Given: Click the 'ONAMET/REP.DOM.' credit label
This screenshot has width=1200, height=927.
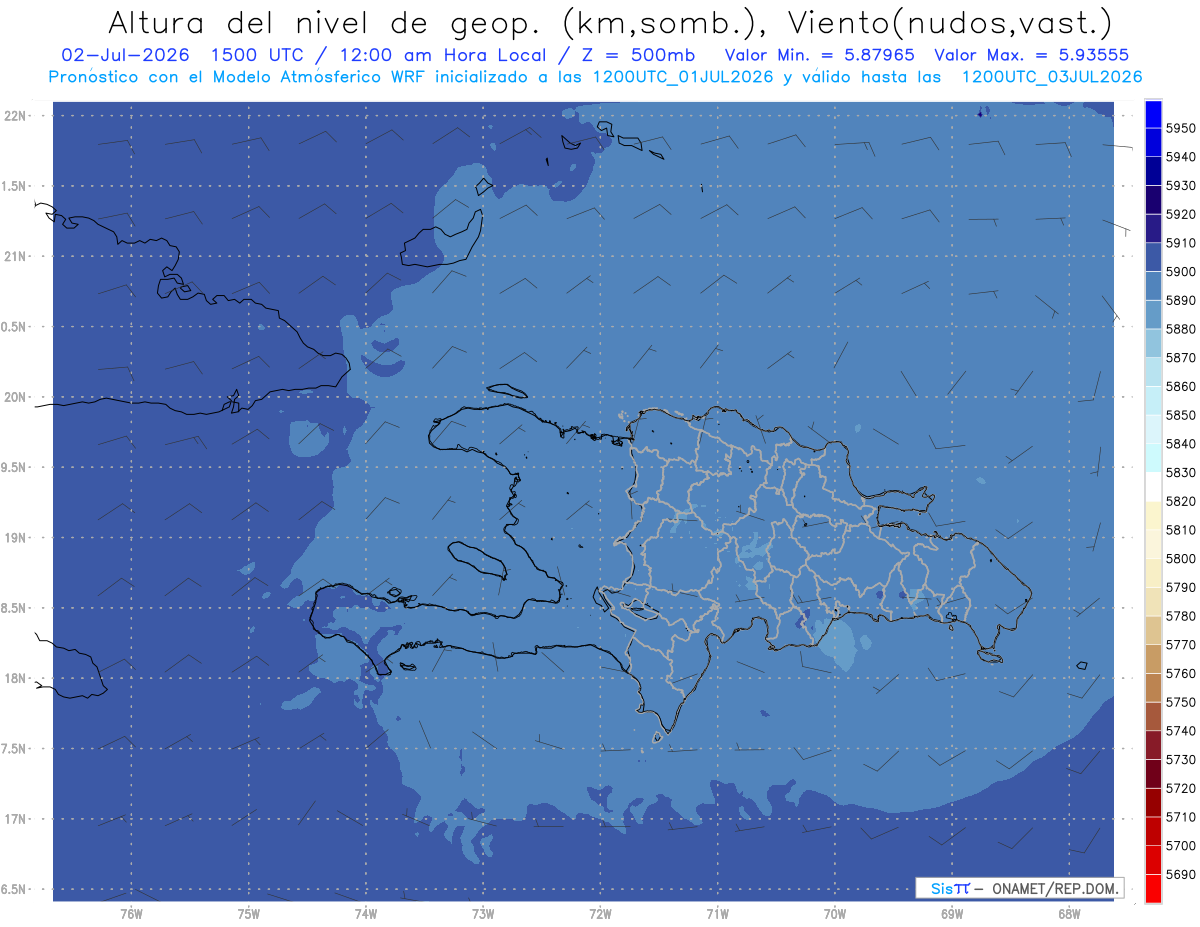Looking at the screenshot, I should [1056, 888].
